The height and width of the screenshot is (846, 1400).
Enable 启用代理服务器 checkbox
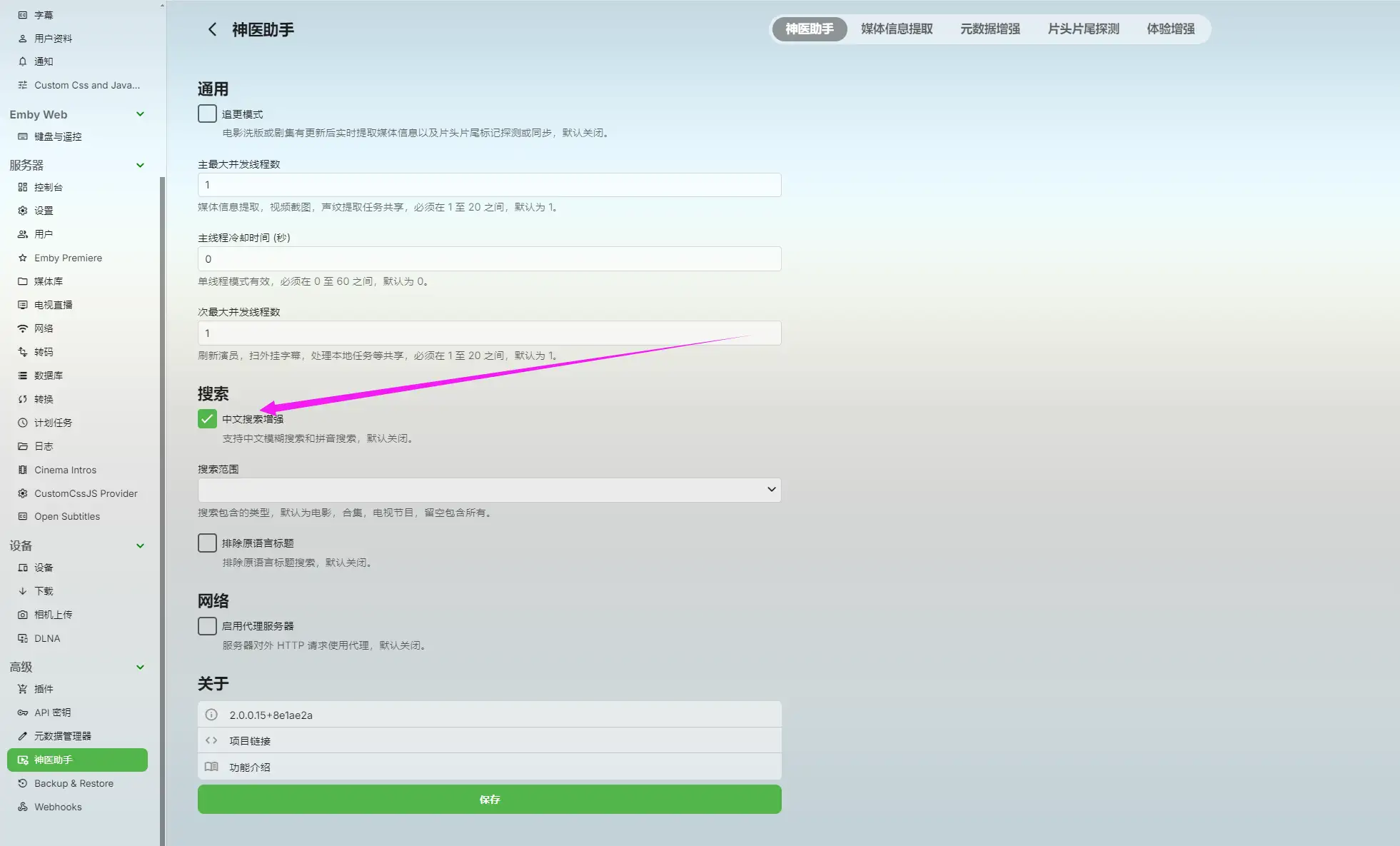click(x=207, y=625)
